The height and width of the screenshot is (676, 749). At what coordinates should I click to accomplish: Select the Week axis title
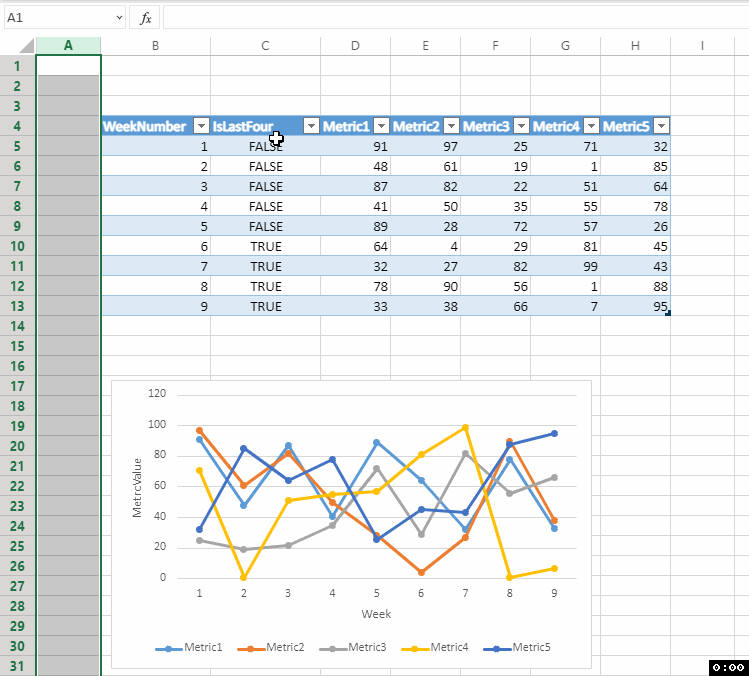[376, 614]
